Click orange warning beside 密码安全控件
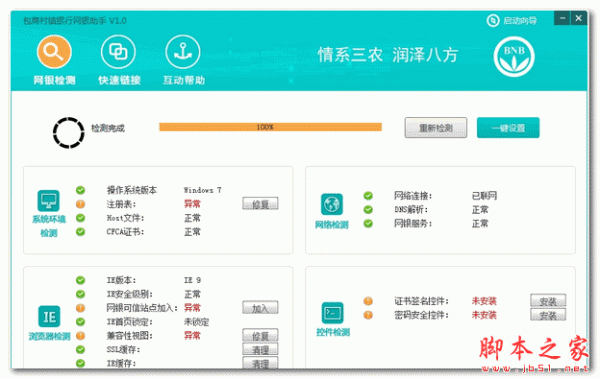The height and width of the screenshot is (379, 600). tap(368, 315)
